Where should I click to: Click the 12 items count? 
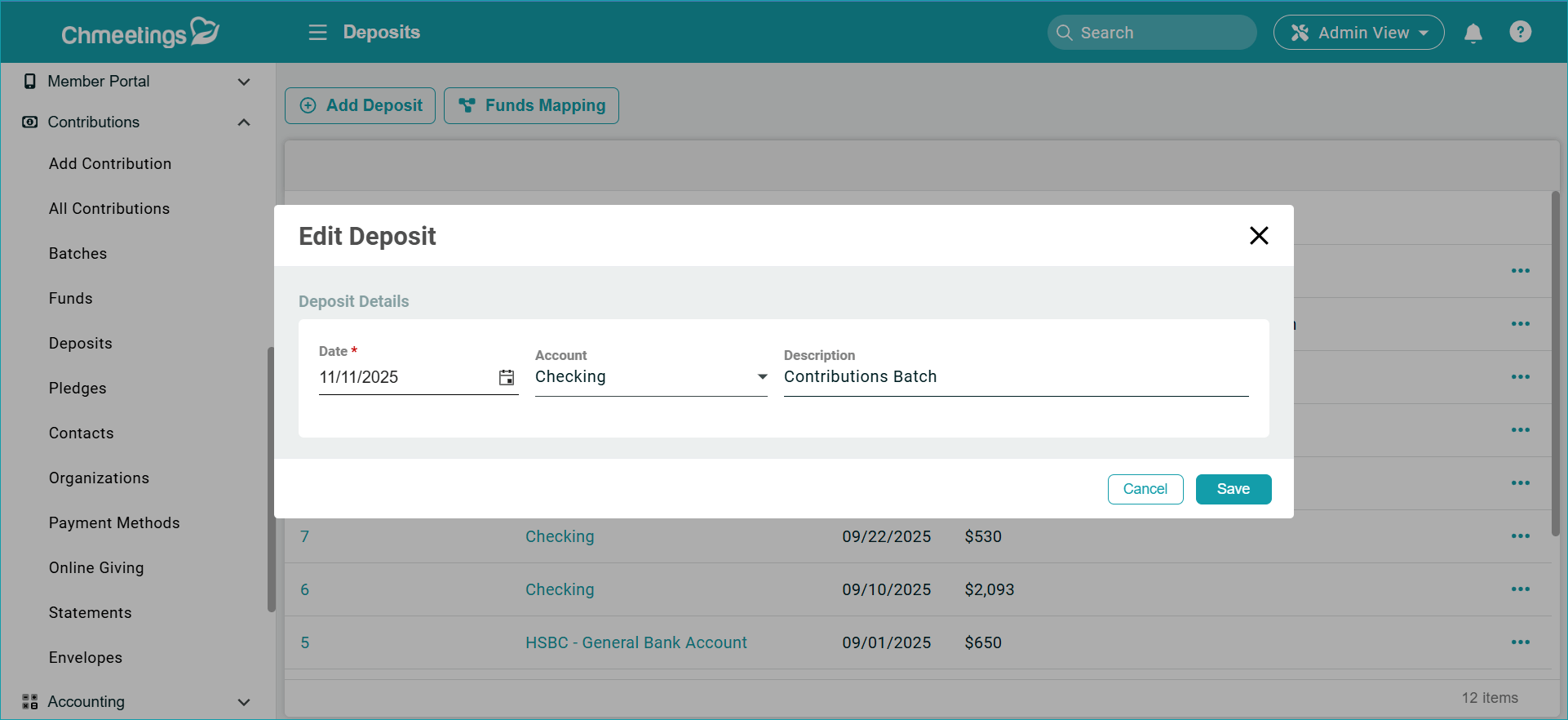tap(1490, 698)
